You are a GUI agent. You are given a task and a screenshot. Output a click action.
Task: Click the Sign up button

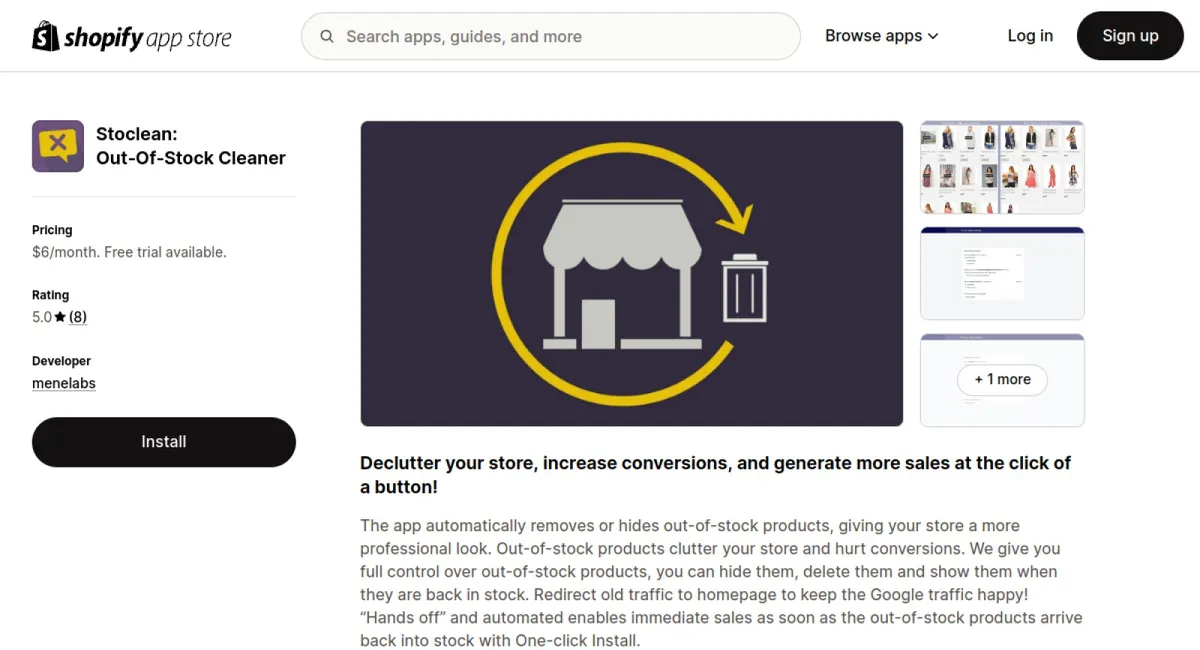click(x=1130, y=36)
